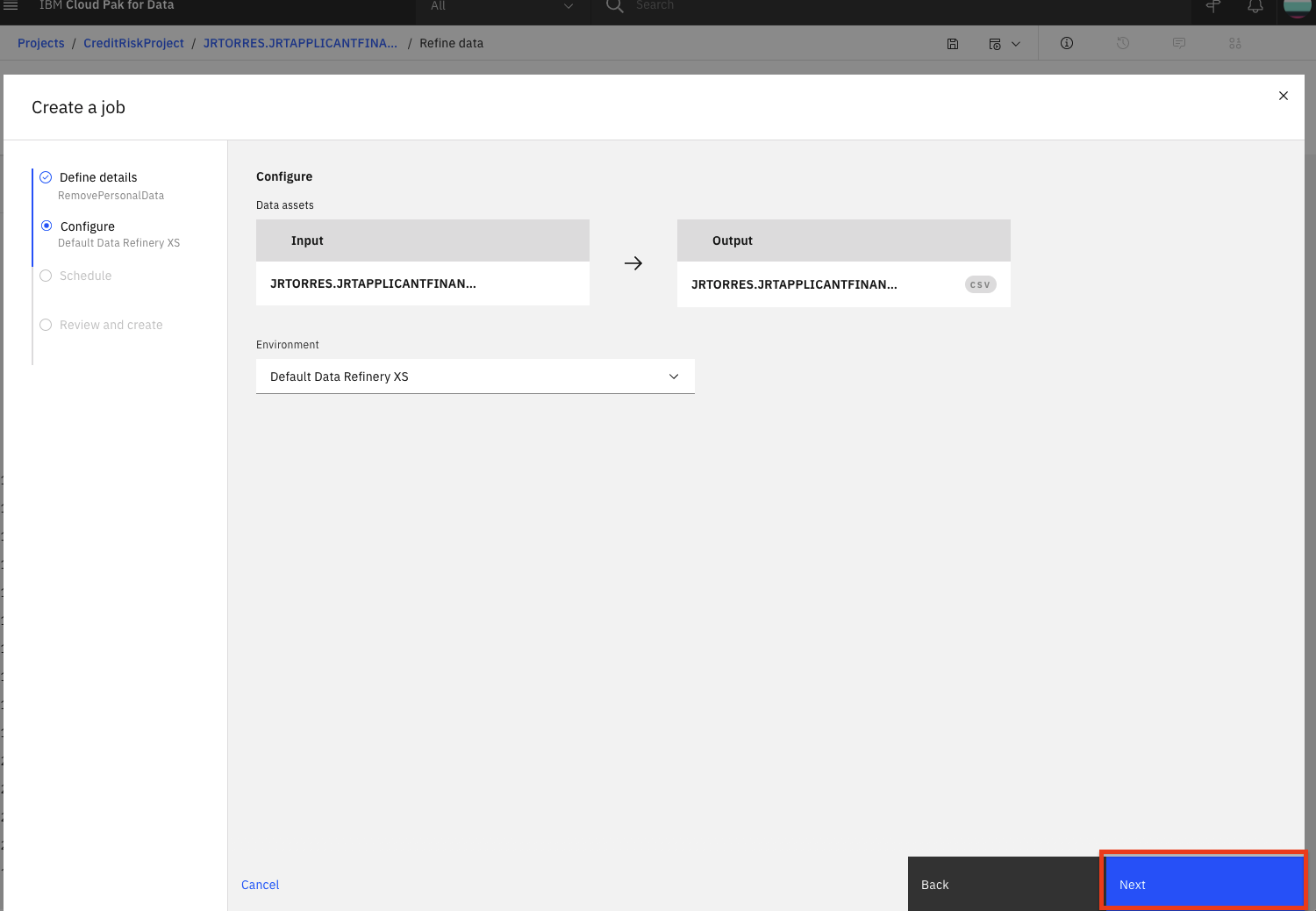The height and width of the screenshot is (911, 1316).
Task: Click the Default Data Refinery XS step subtitle
Action: coord(118,243)
